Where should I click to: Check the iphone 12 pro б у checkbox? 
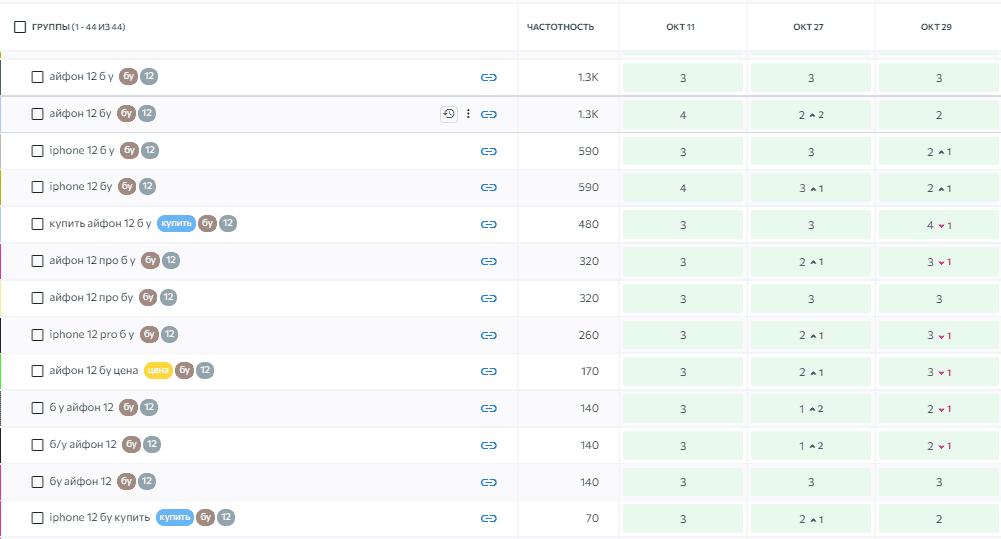[x=38, y=335]
